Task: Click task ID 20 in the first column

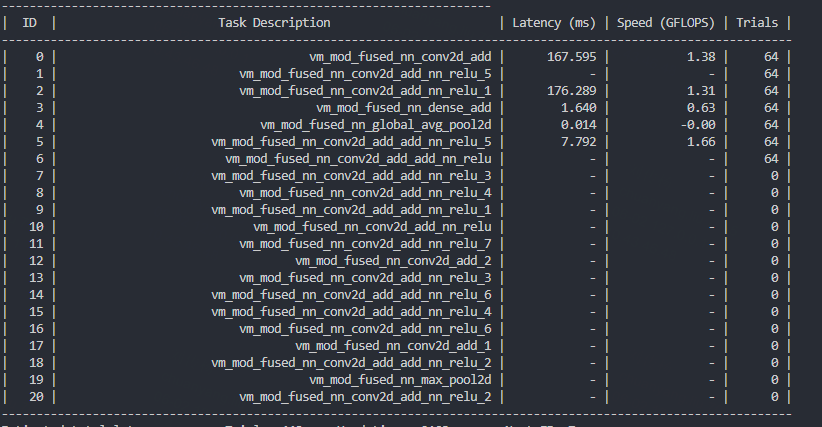Action: pyautogui.click(x=36, y=397)
